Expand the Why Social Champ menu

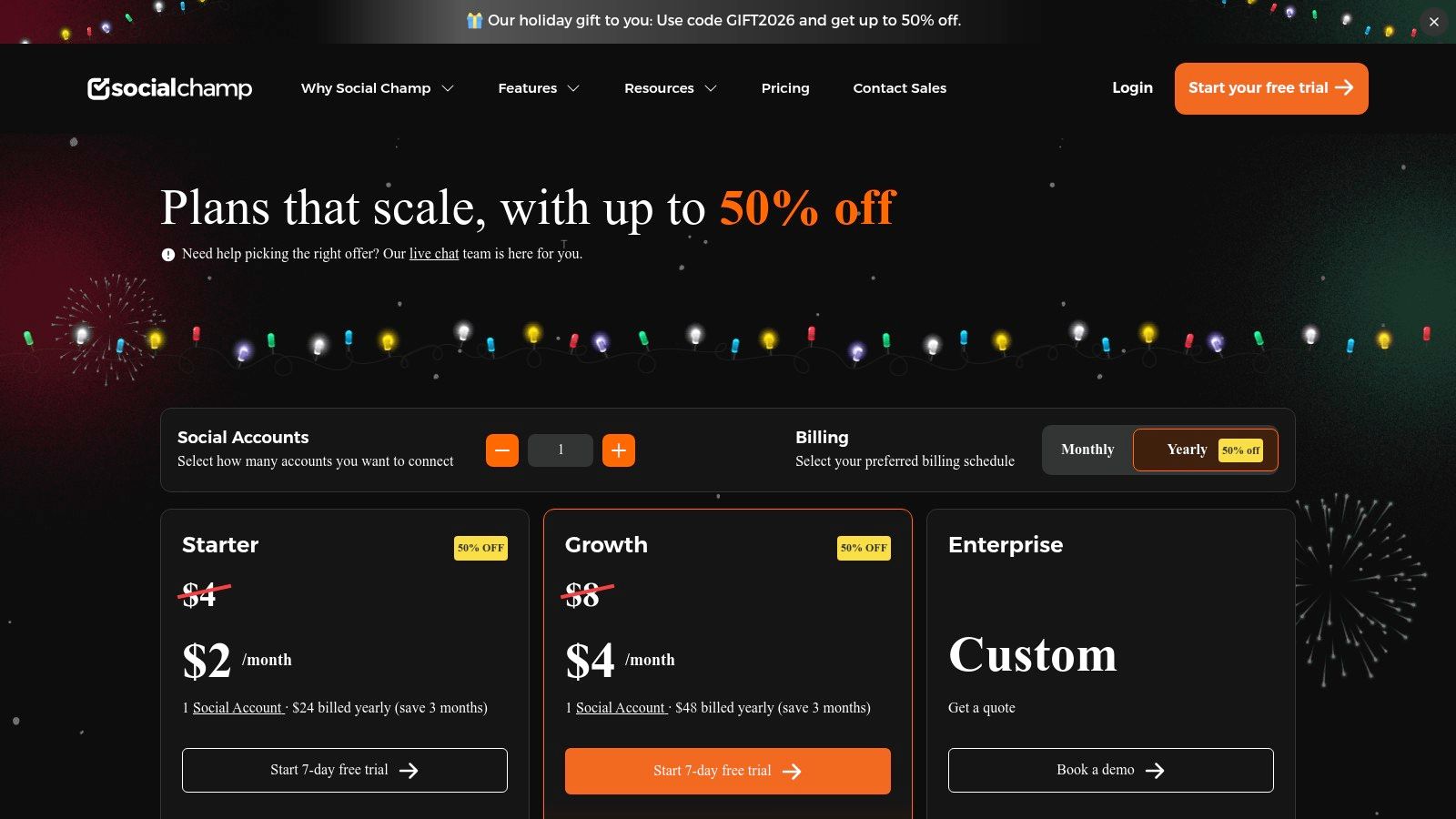[x=377, y=88]
